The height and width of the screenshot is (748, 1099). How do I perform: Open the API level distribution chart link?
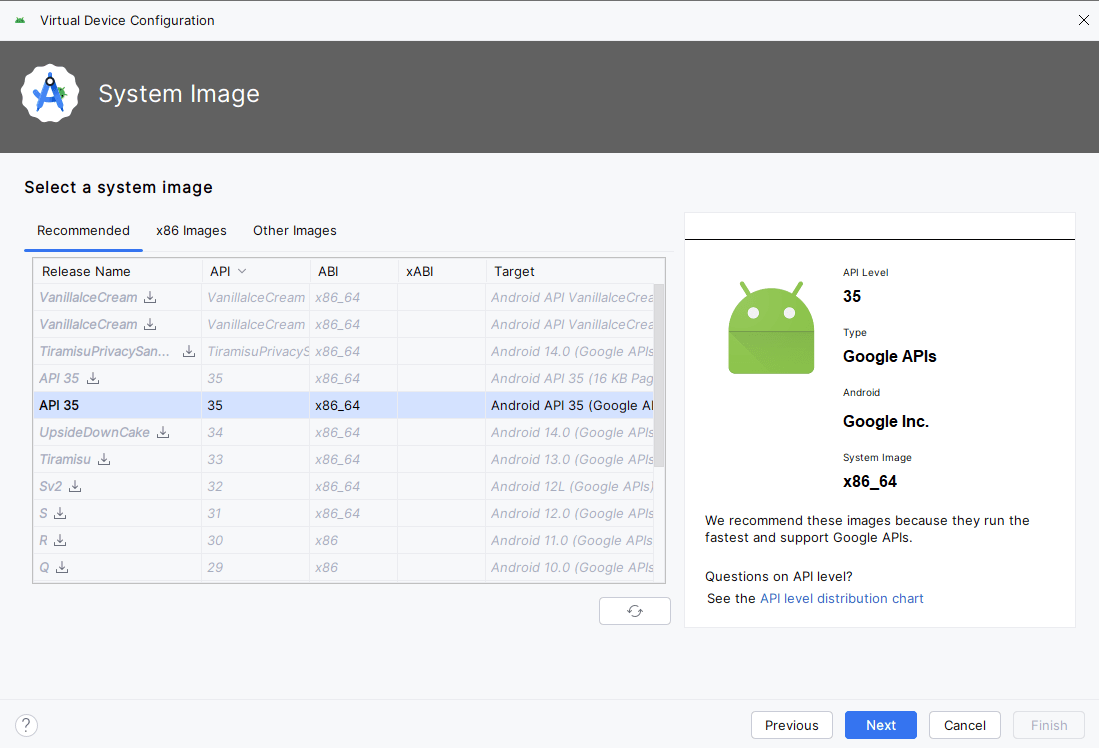[841, 599]
